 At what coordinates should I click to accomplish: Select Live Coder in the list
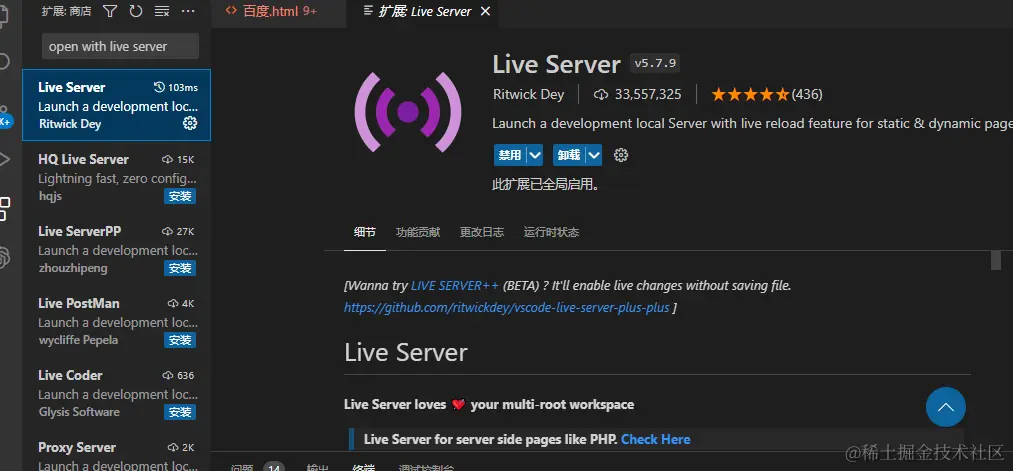(116, 393)
